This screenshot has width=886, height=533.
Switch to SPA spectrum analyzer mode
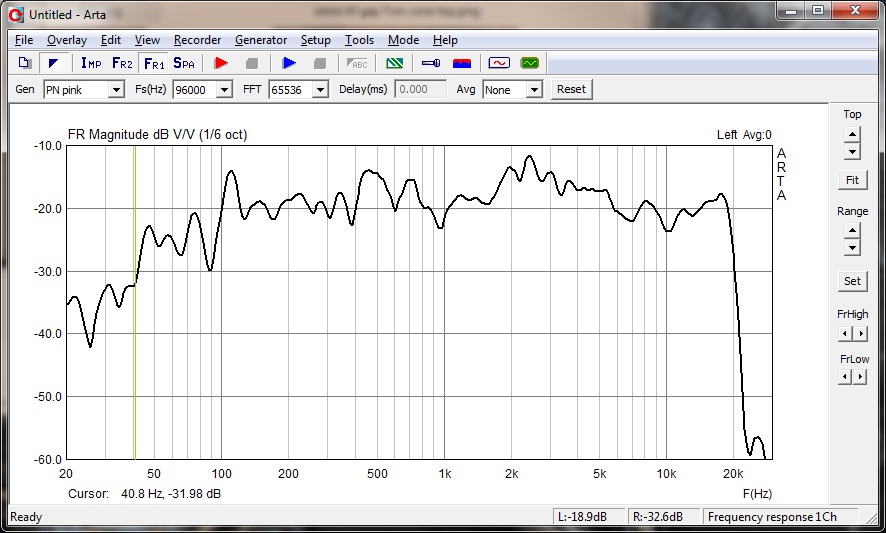coord(184,63)
